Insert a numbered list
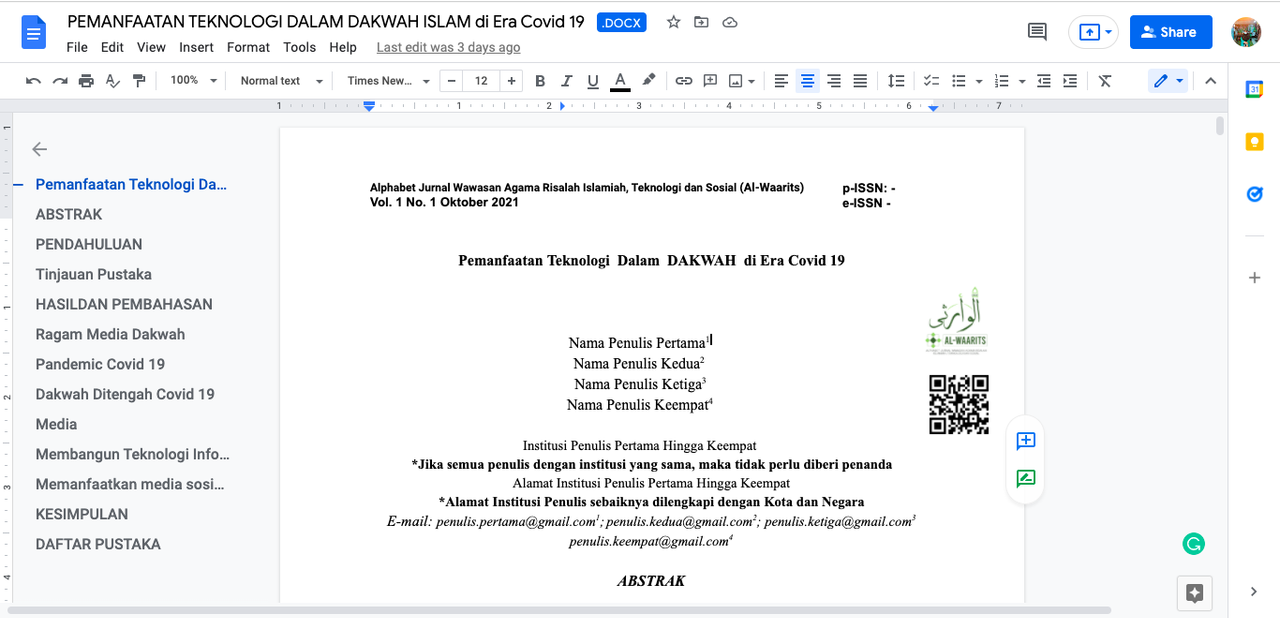Viewport: 1280px width, 618px height. point(1002,81)
